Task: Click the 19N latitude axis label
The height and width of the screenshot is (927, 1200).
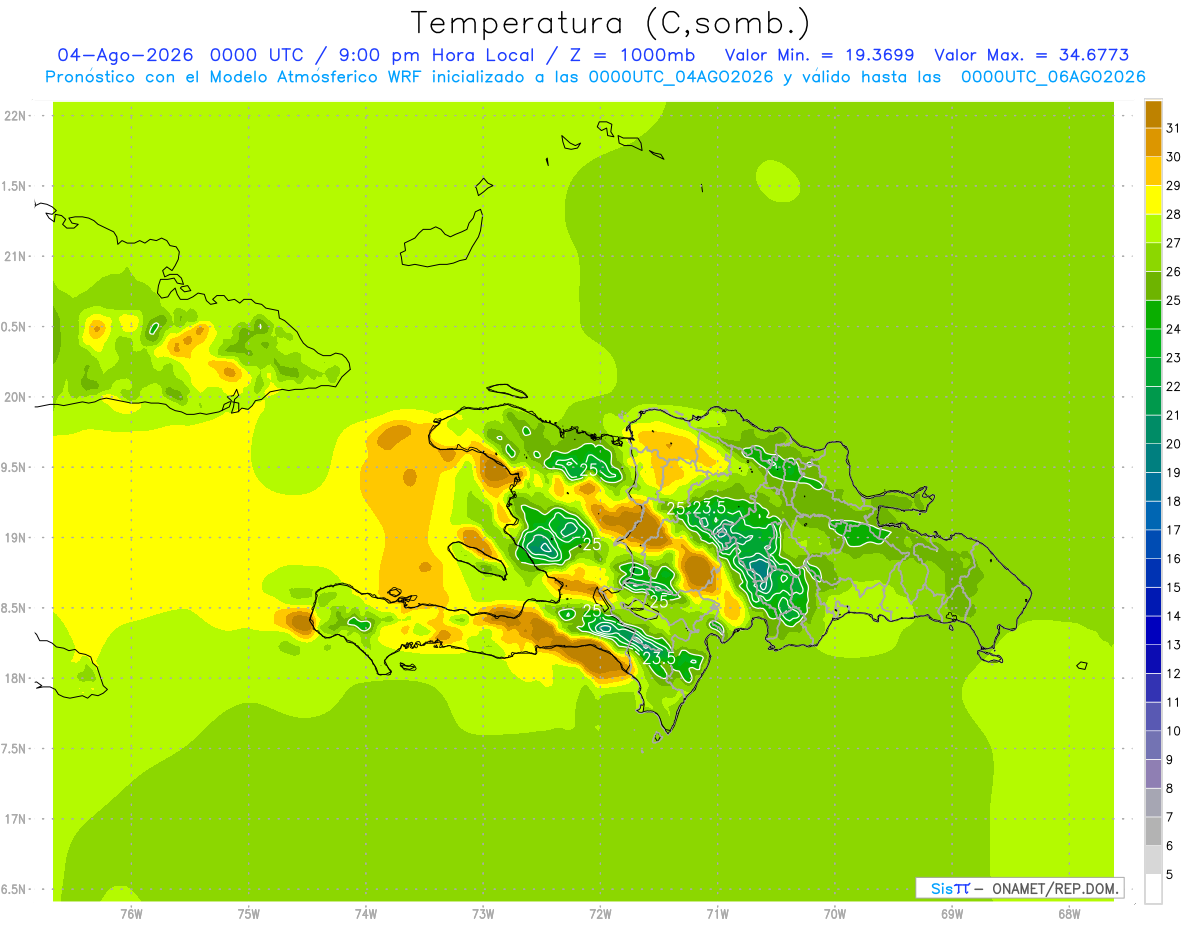Action: pos(15,538)
